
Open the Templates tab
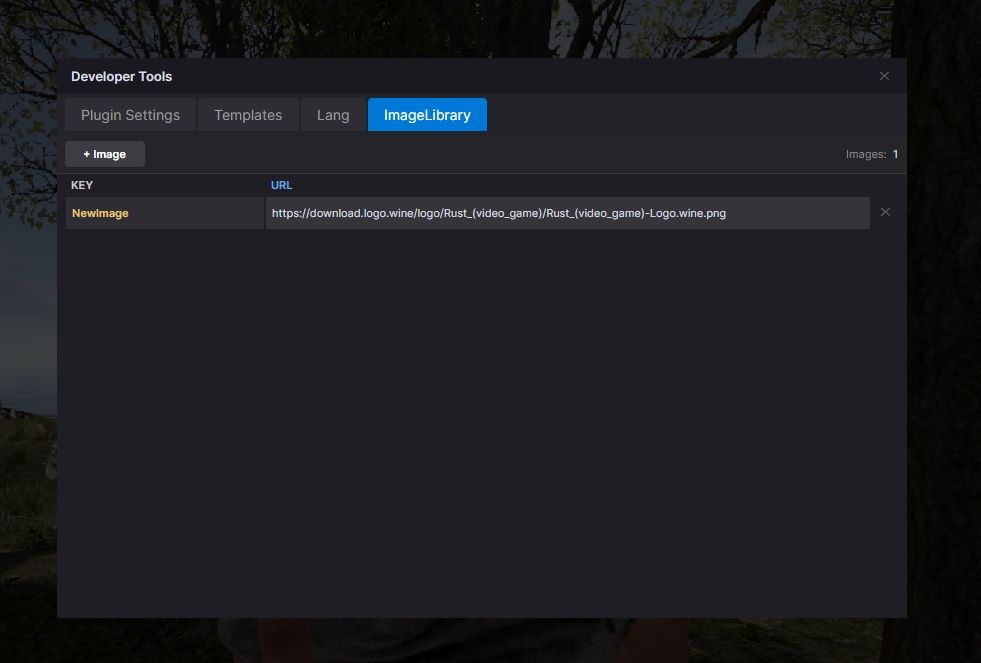point(248,114)
